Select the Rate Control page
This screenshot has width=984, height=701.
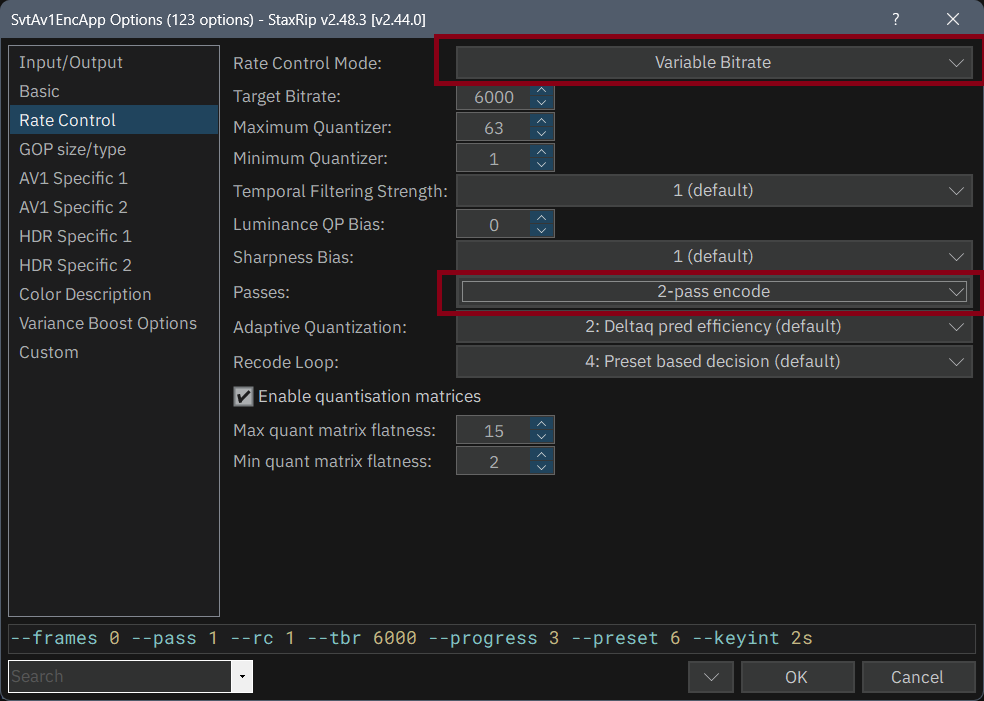pyautogui.click(x=114, y=120)
